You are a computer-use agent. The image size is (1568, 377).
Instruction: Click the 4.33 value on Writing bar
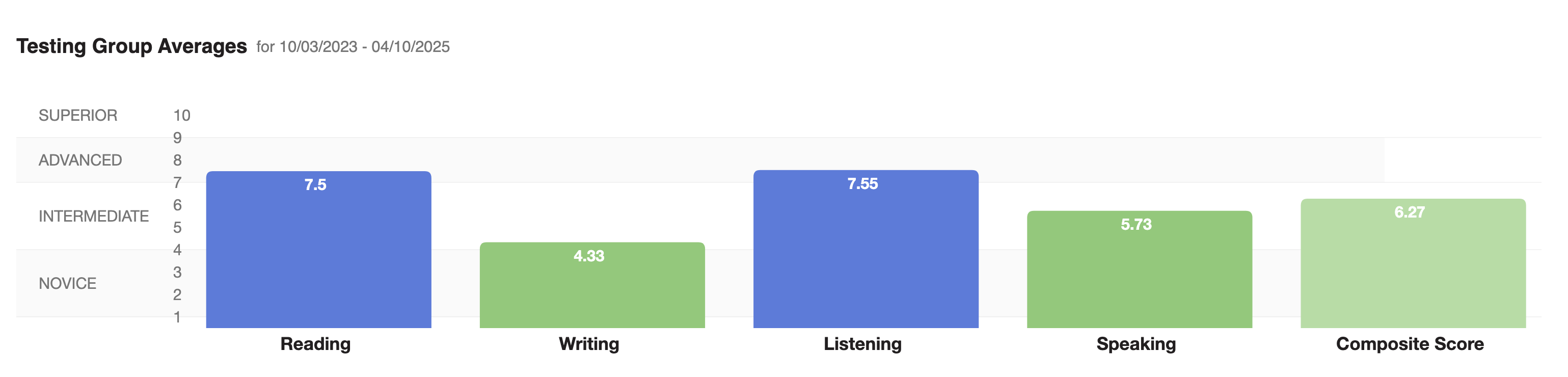pyautogui.click(x=588, y=256)
